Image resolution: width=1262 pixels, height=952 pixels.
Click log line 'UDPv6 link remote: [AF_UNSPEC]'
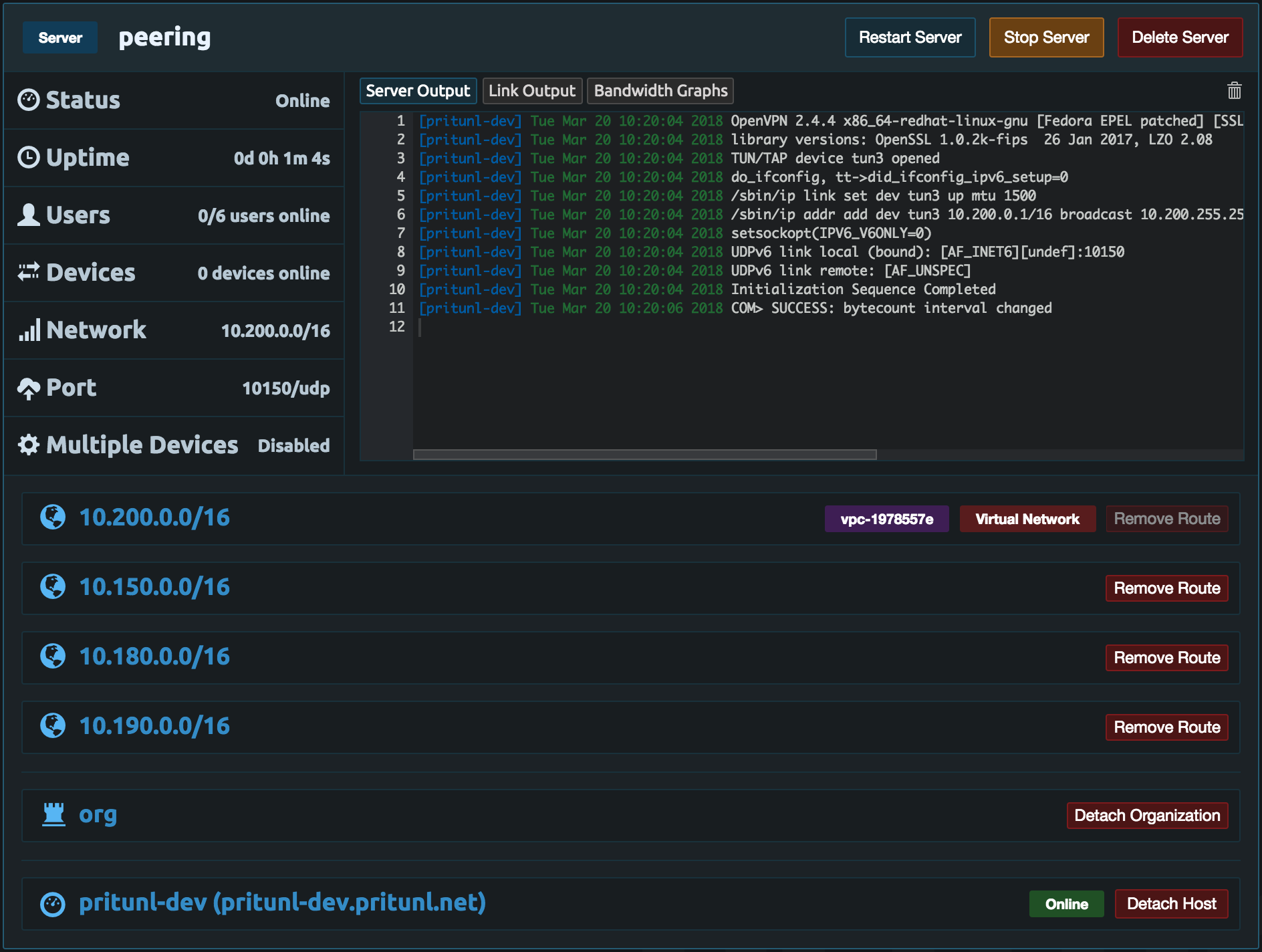pyautogui.click(x=850, y=271)
